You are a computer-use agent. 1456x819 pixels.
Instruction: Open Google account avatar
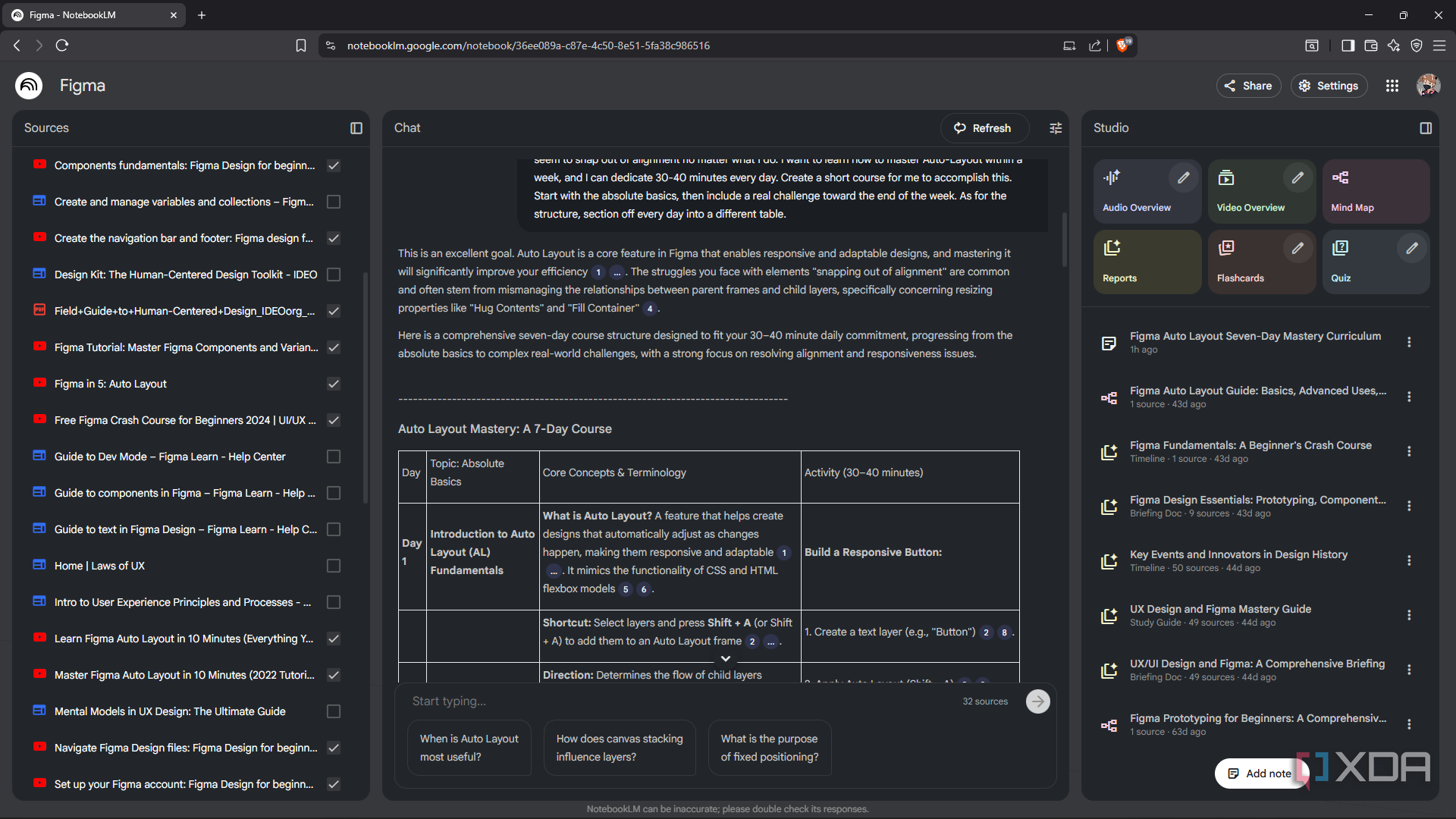pyautogui.click(x=1428, y=86)
